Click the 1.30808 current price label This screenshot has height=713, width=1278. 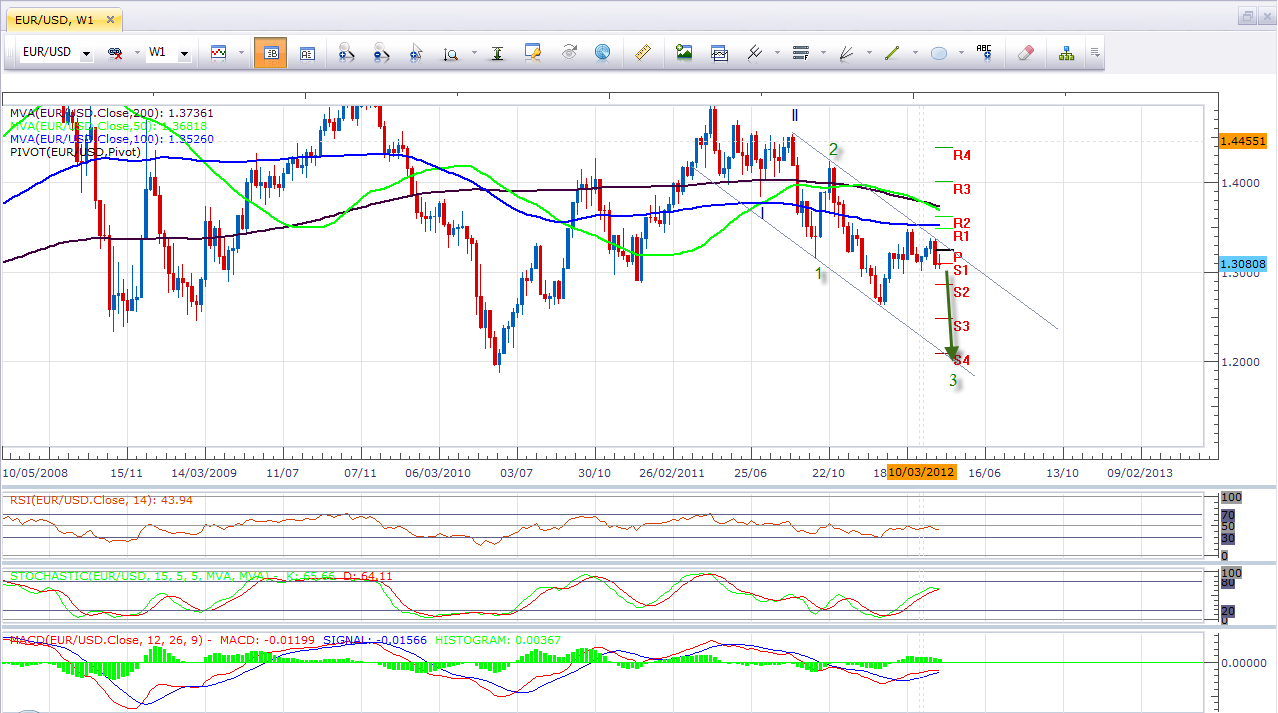pyautogui.click(x=1243, y=264)
